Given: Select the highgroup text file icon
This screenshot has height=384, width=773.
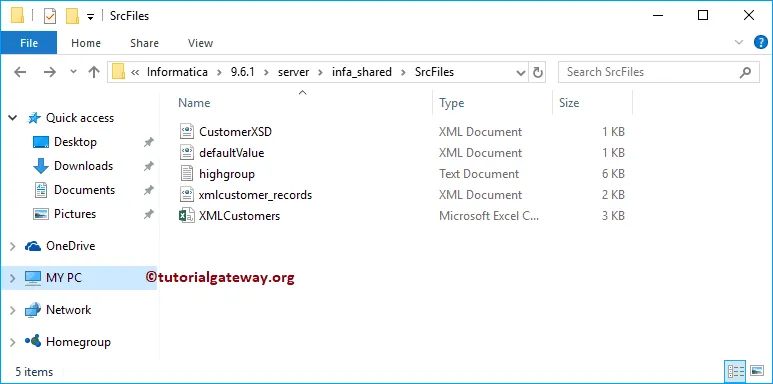Looking at the screenshot, I should pos(187,174).
